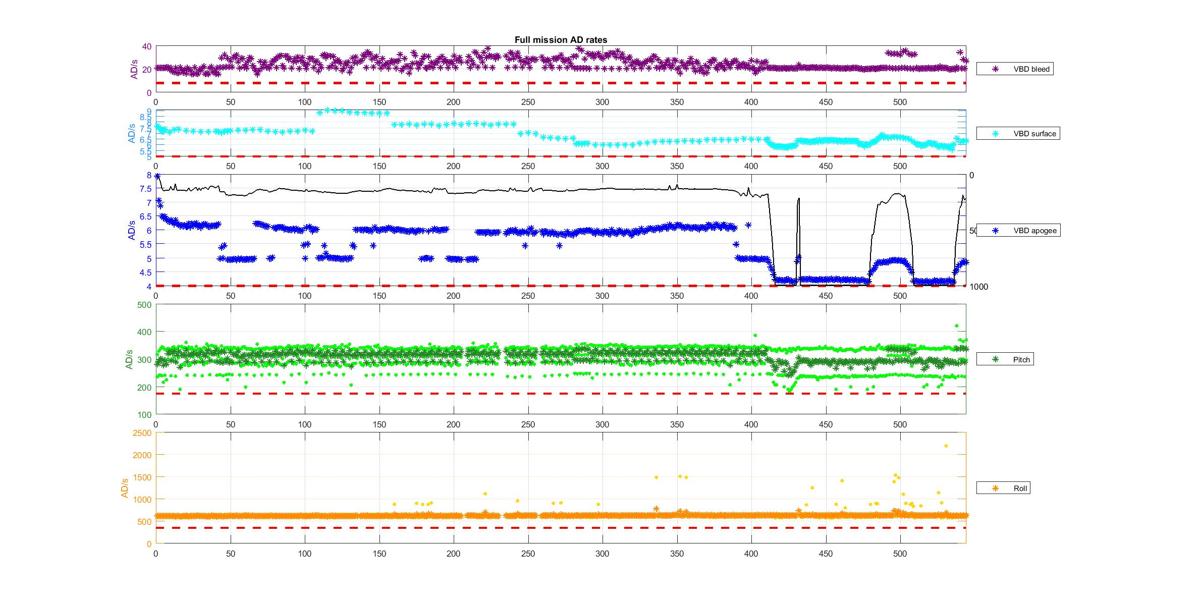
Task: Click the cyan AD/s label of surface plot
Action: (131, 133)
